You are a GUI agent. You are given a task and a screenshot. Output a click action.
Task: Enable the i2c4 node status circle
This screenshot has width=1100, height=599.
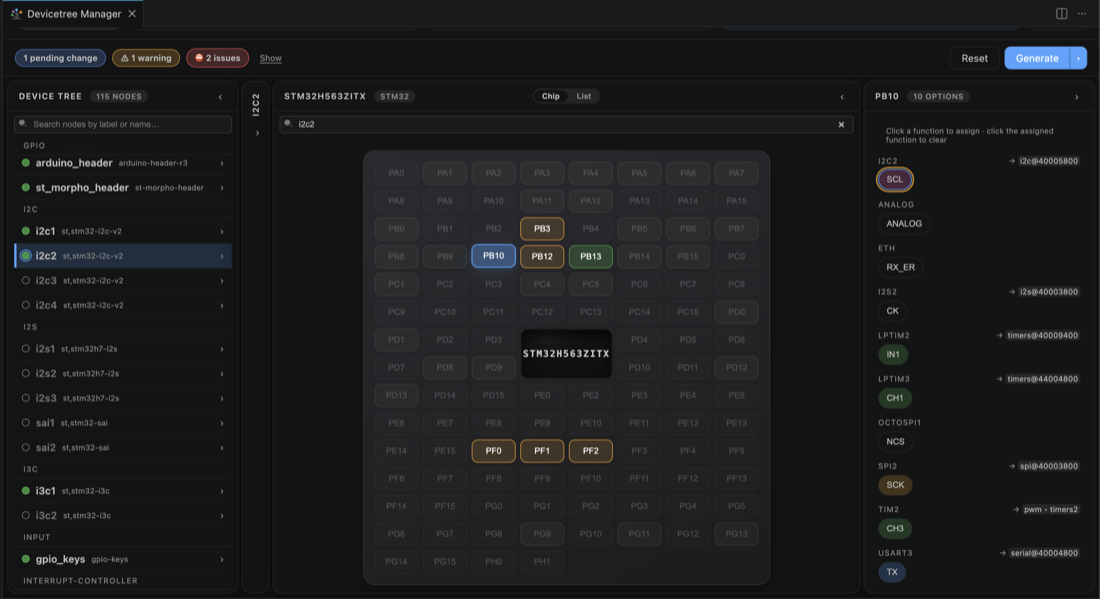[26, 305]
